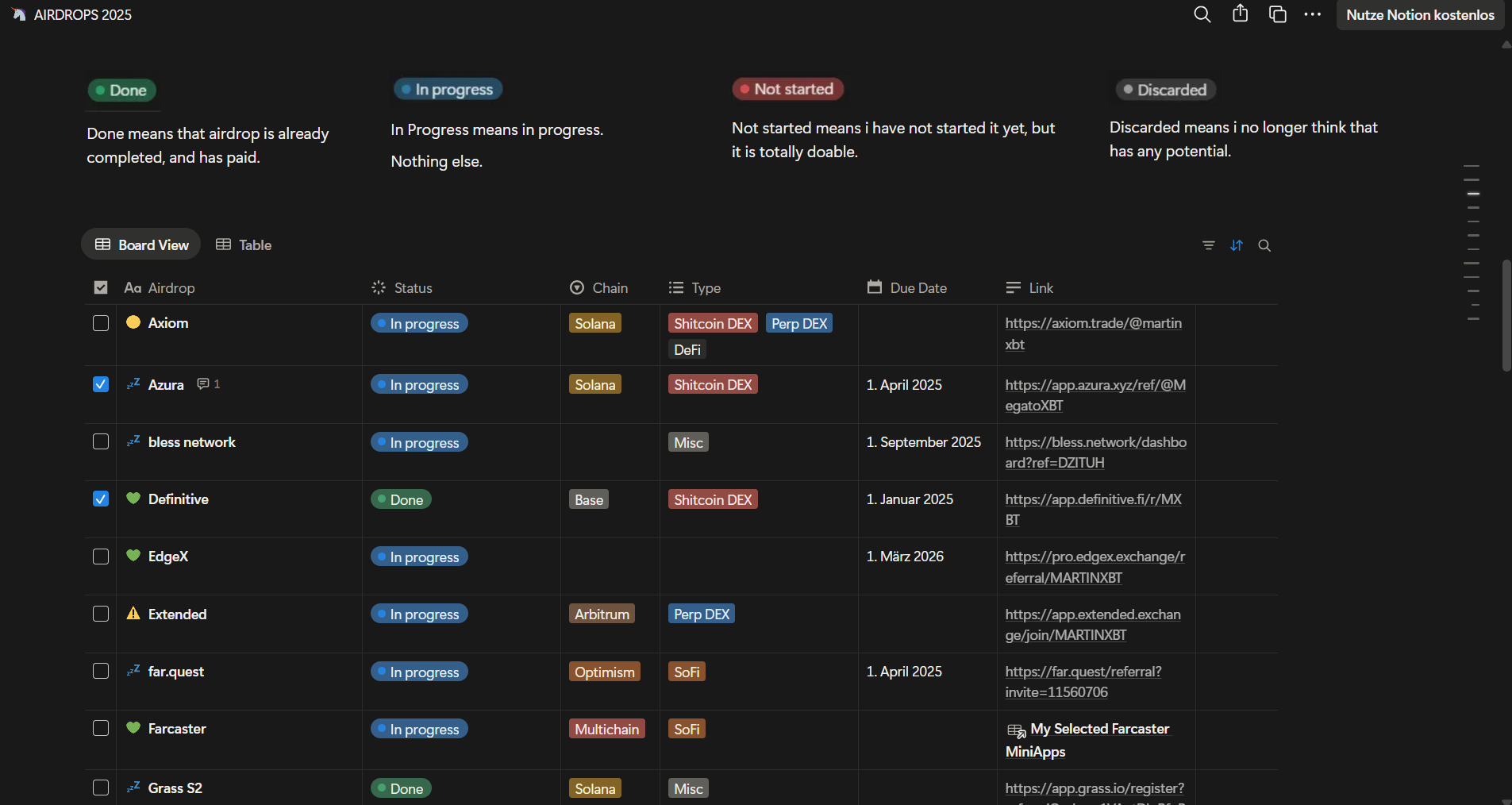Open the bless.network dashboard link
The image size is (1512, 805).
click(x=1095, y=452)
